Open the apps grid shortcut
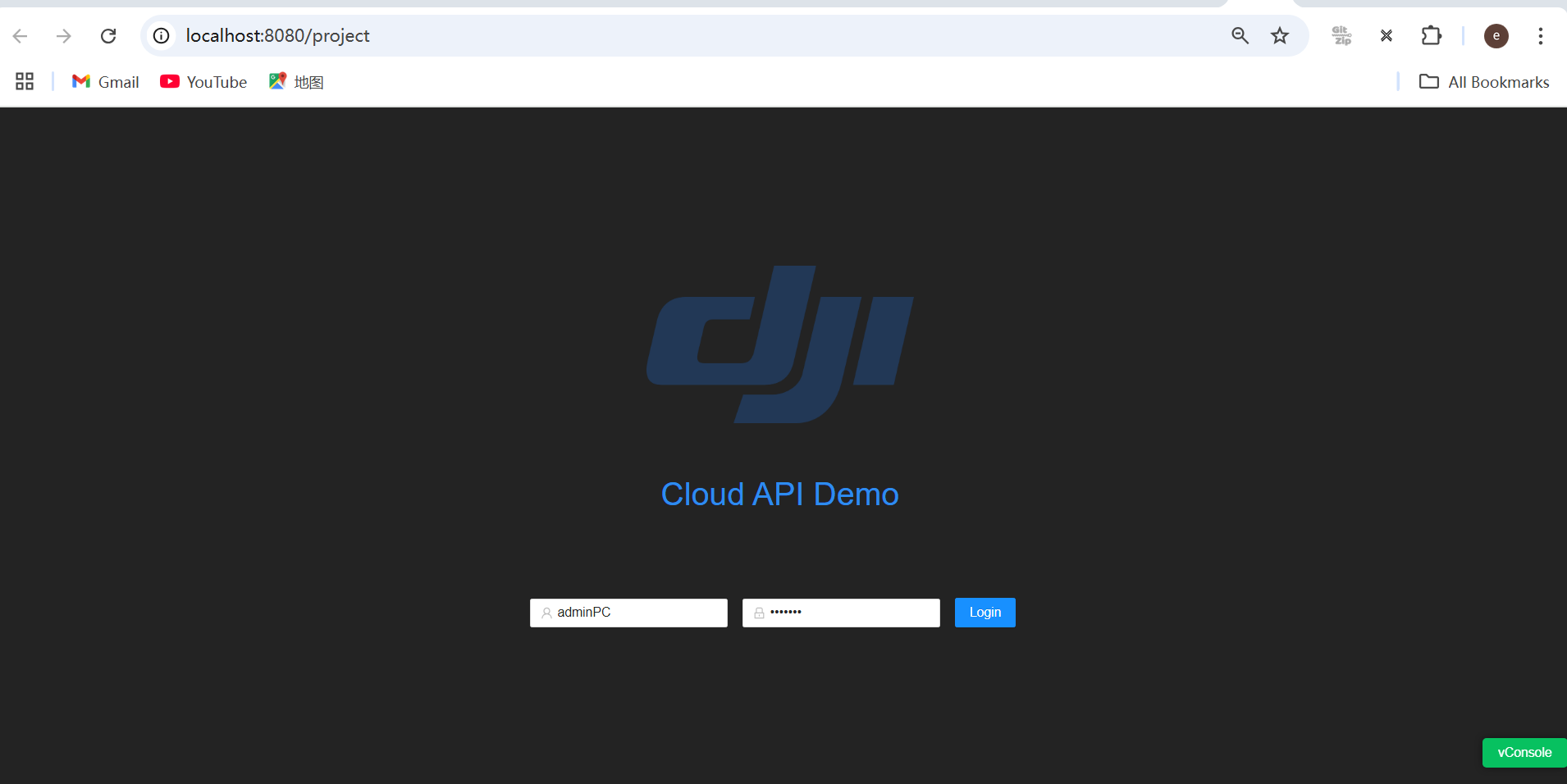 25,81
